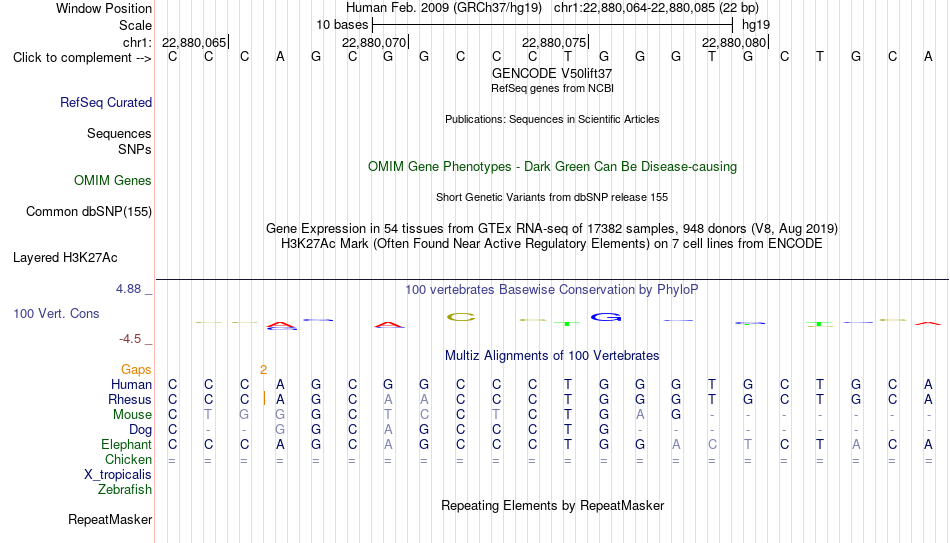Screen dimensions: 950x543
Task: Click the RepeatMasker track label
Action: point(110,519)
